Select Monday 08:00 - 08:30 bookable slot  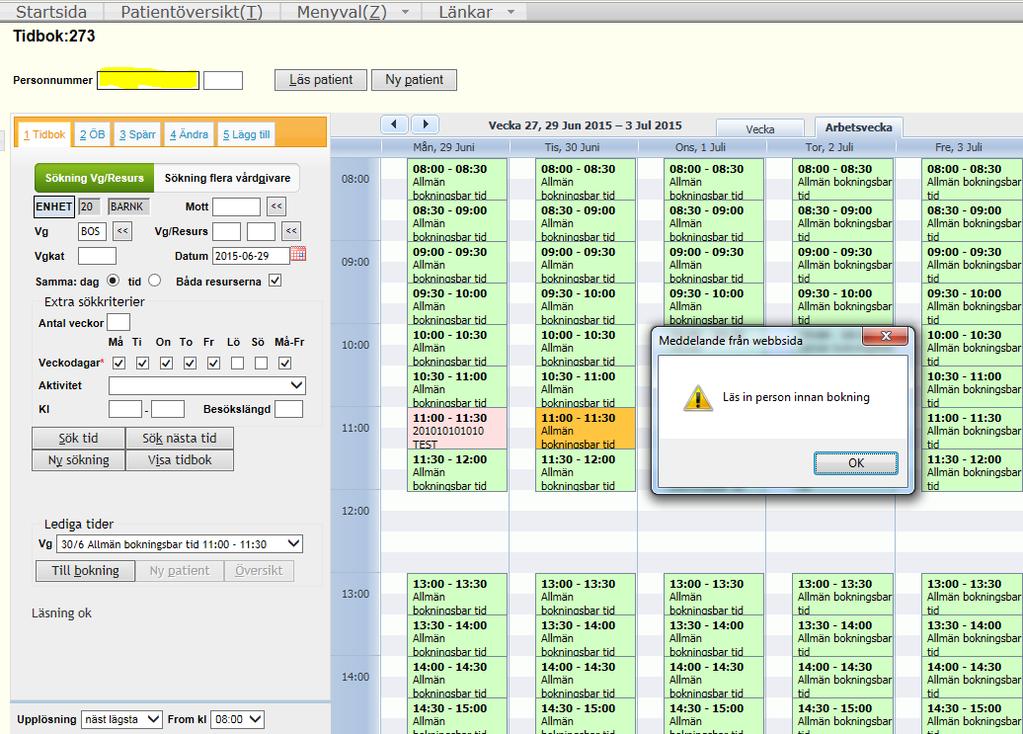pyautogui.click(x=457, y=179)
